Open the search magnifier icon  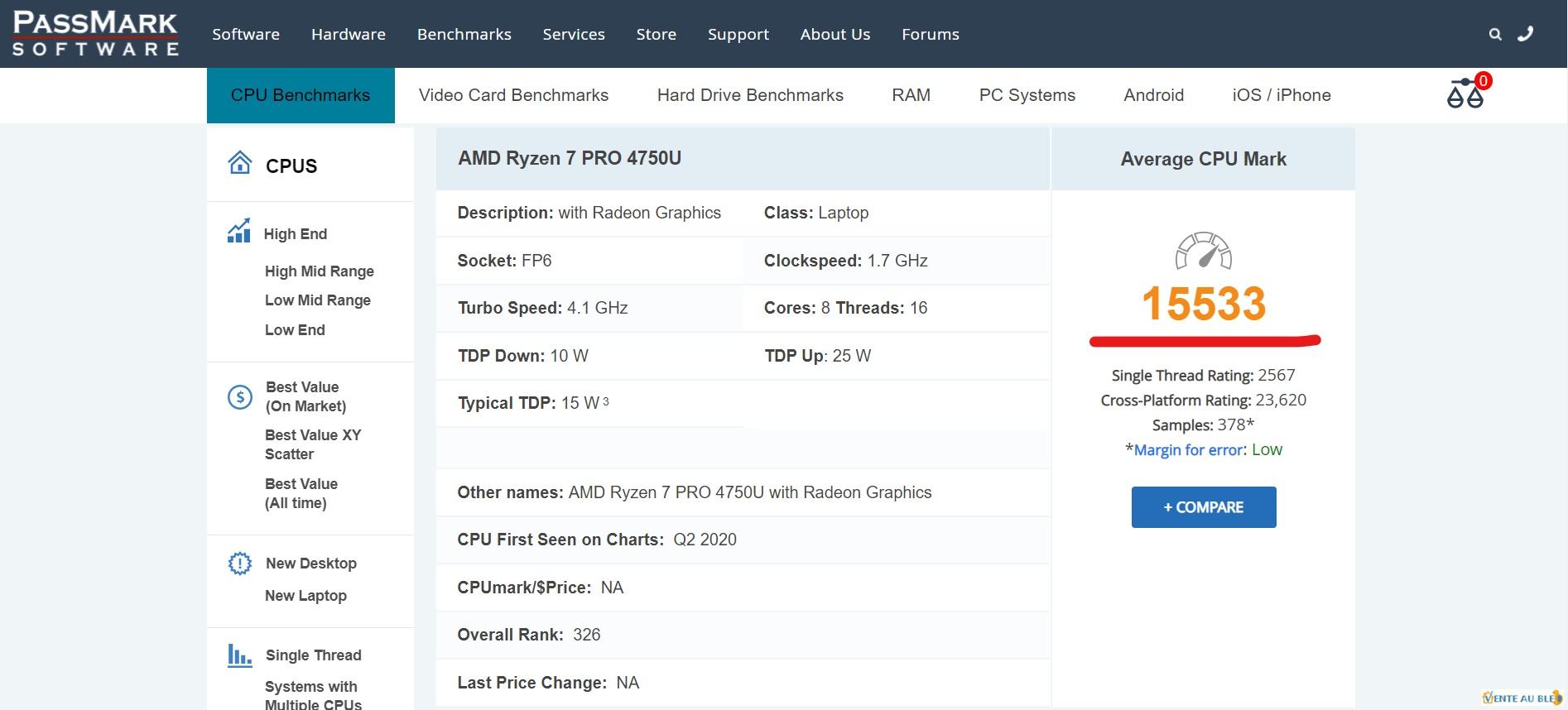1495,34
